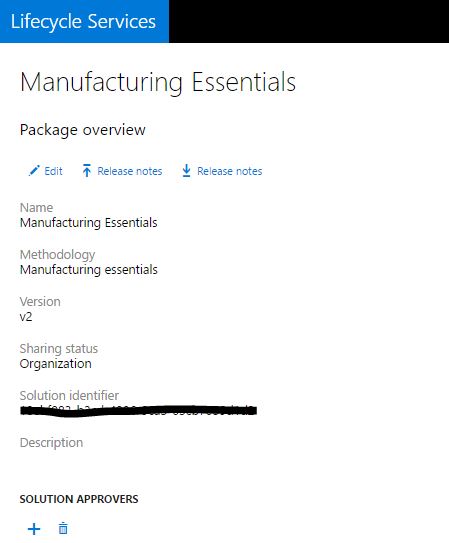Click the Solution identifier label

click(69, 395)
